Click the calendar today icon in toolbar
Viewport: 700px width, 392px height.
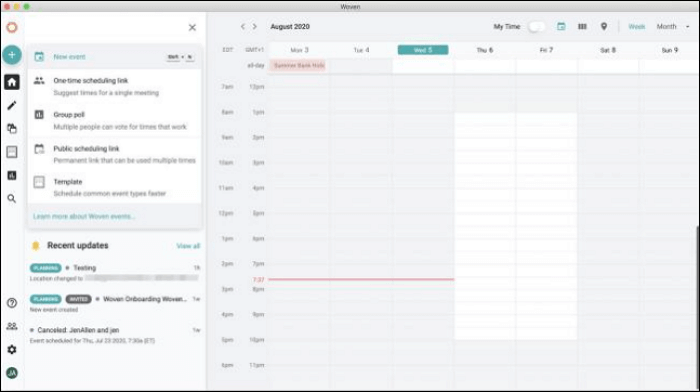tap(561, 27)
